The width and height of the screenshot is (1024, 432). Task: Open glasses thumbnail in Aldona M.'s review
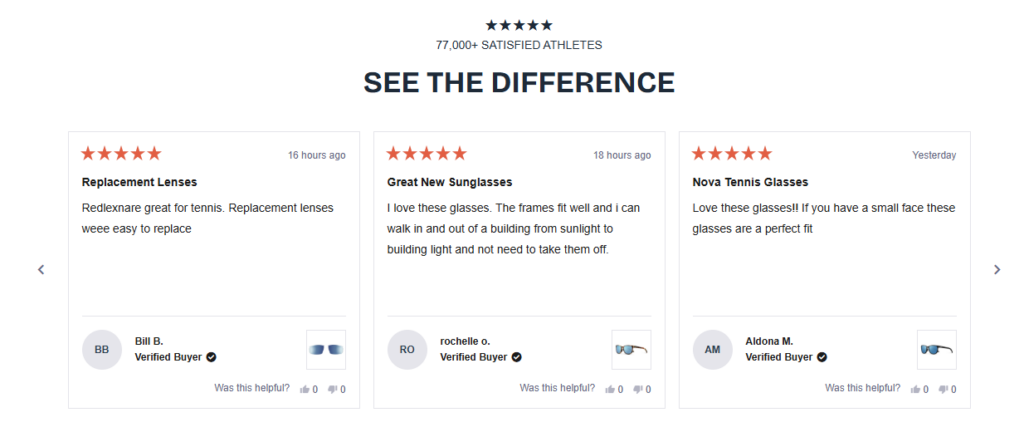click(x=936, y=350)
